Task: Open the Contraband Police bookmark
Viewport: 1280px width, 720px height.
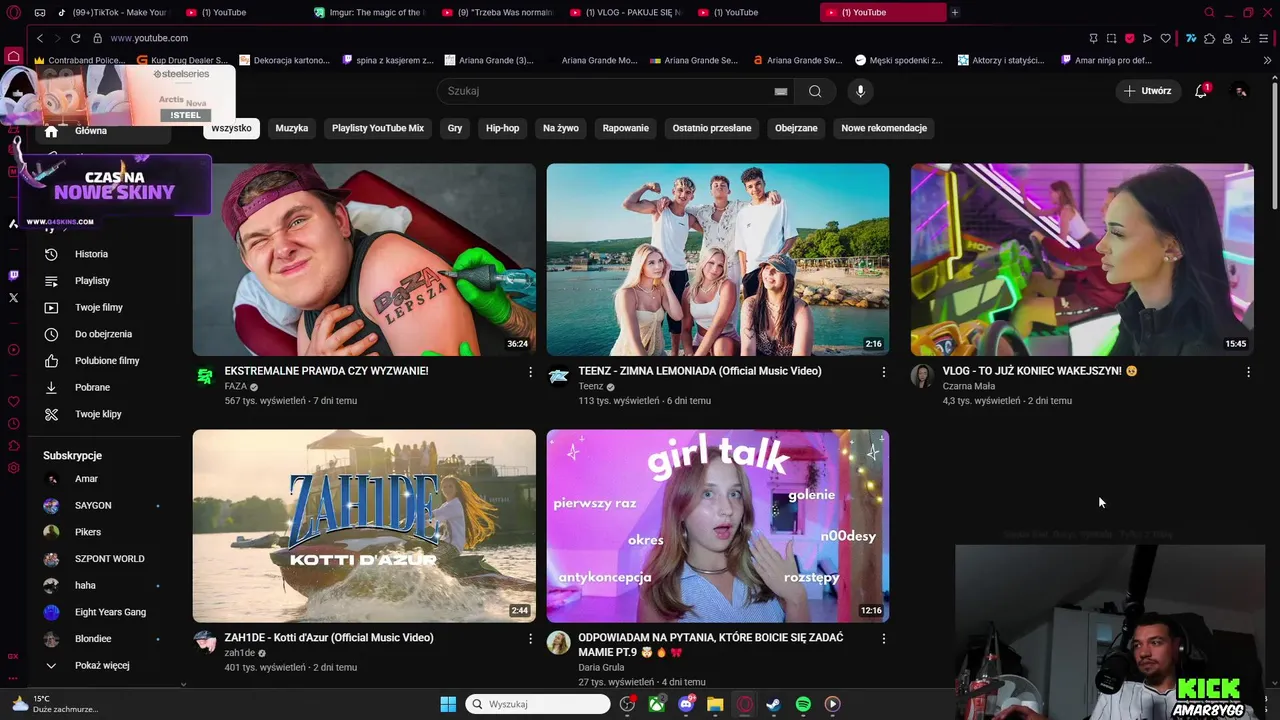Action: click(x=80, y=60)
